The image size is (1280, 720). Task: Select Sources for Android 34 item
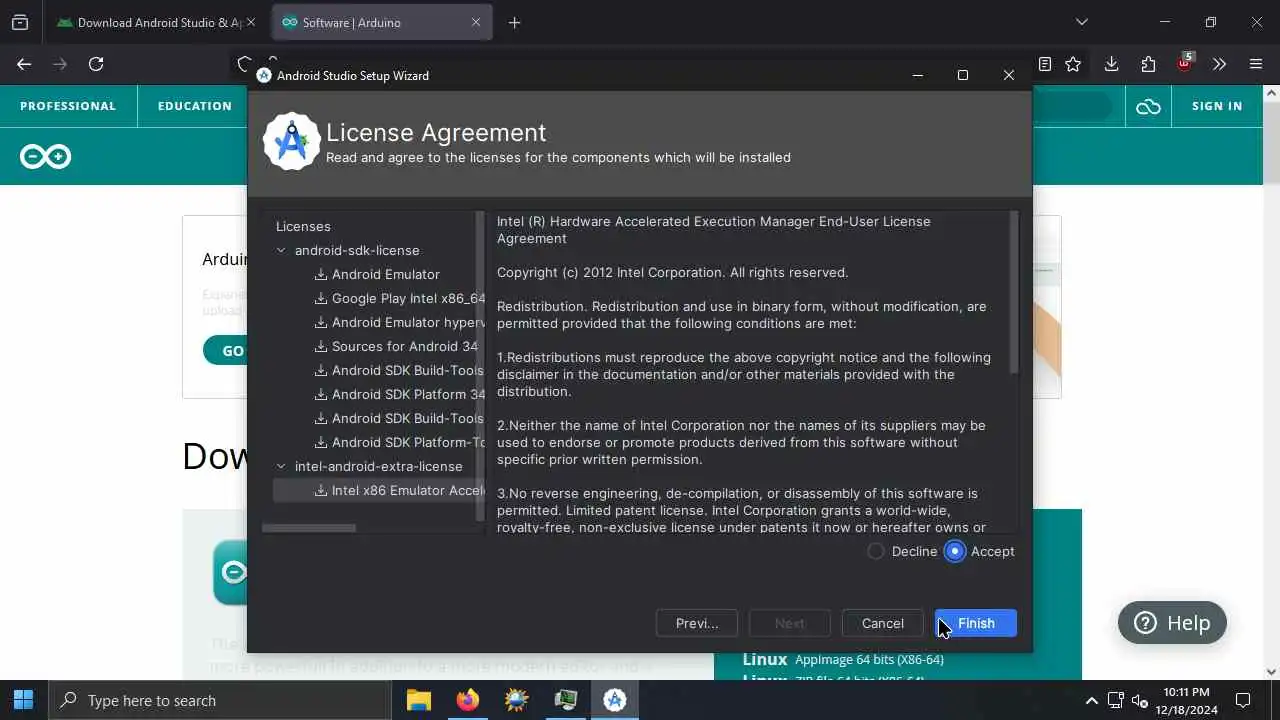[x=404, y=346]
